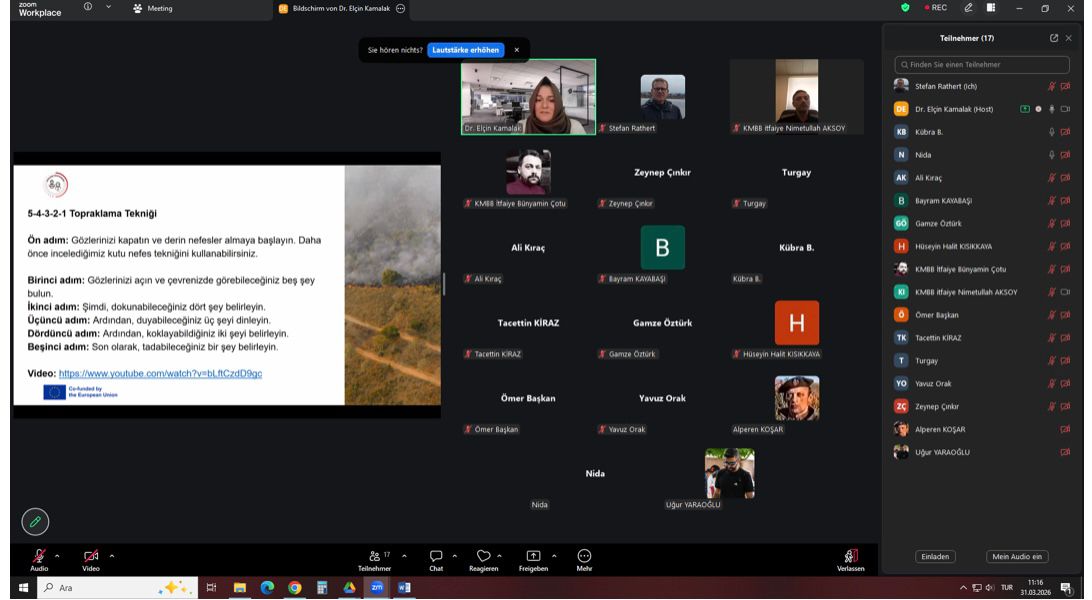Click the Finden Sie einen Teilnehmer search field
Viewport: 1092px width, 600px height.
[980, 65]
